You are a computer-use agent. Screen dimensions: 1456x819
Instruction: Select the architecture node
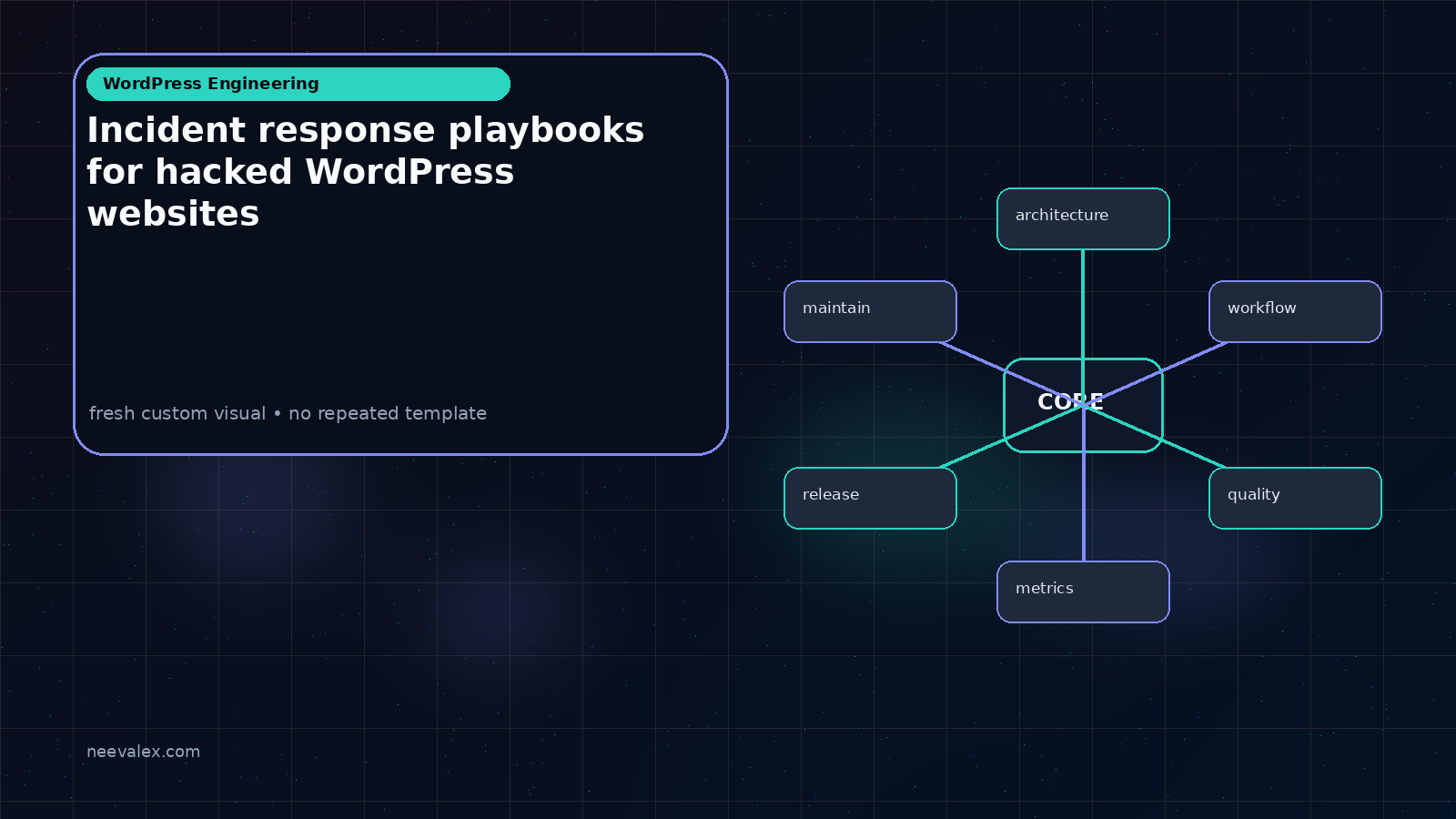coord(1083,218)
